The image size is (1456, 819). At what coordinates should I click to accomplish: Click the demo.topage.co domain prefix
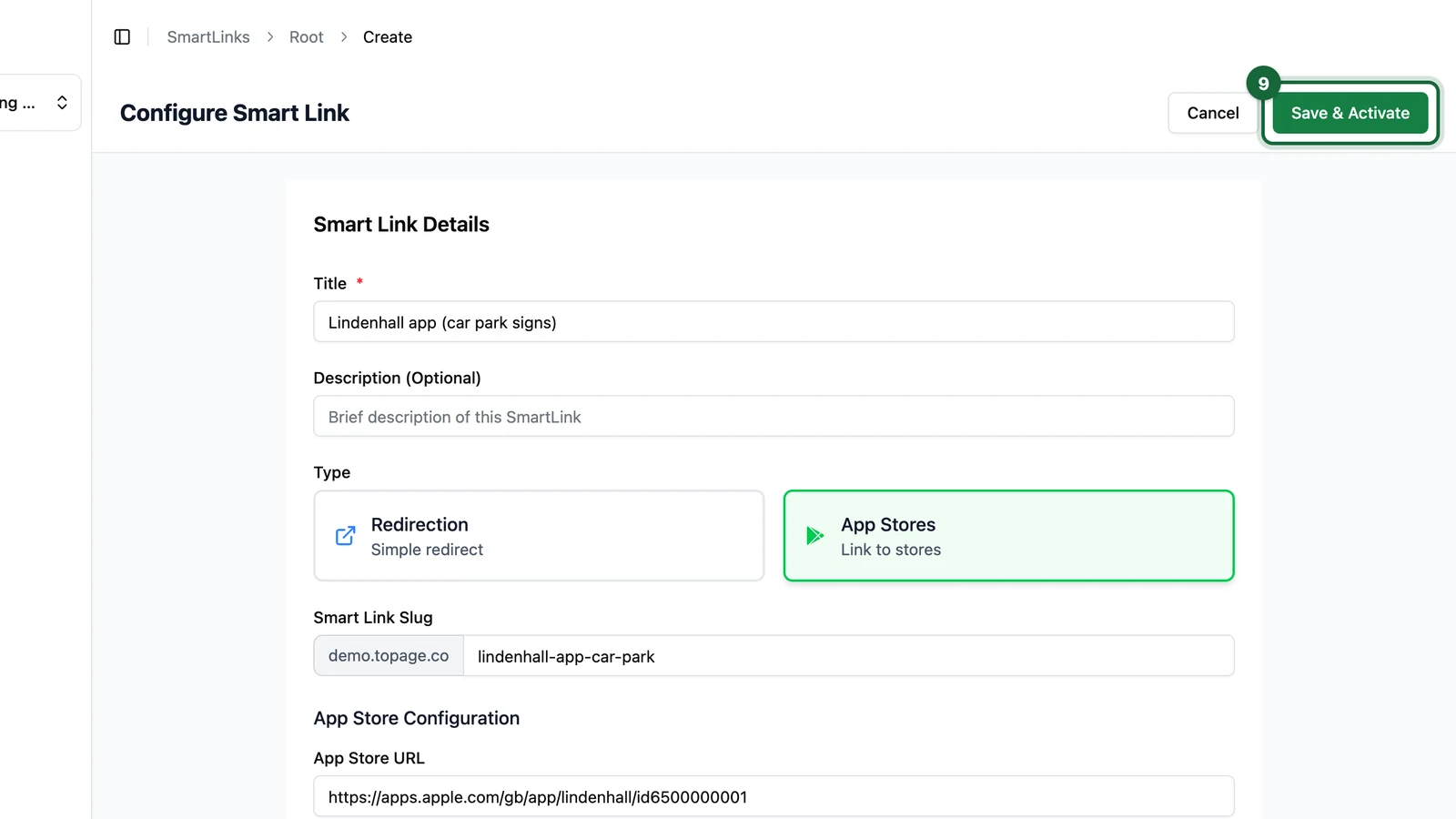[x=389, y=656]
